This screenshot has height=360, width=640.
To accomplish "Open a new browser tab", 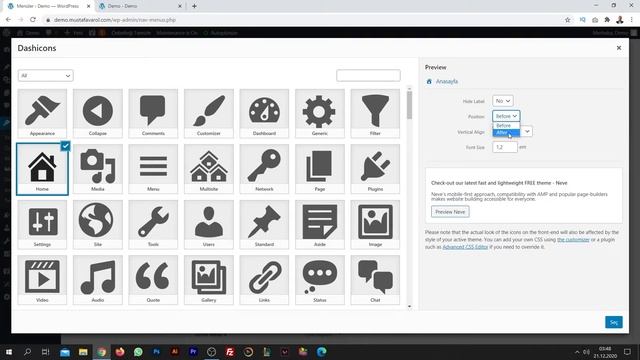I will 194,6.
